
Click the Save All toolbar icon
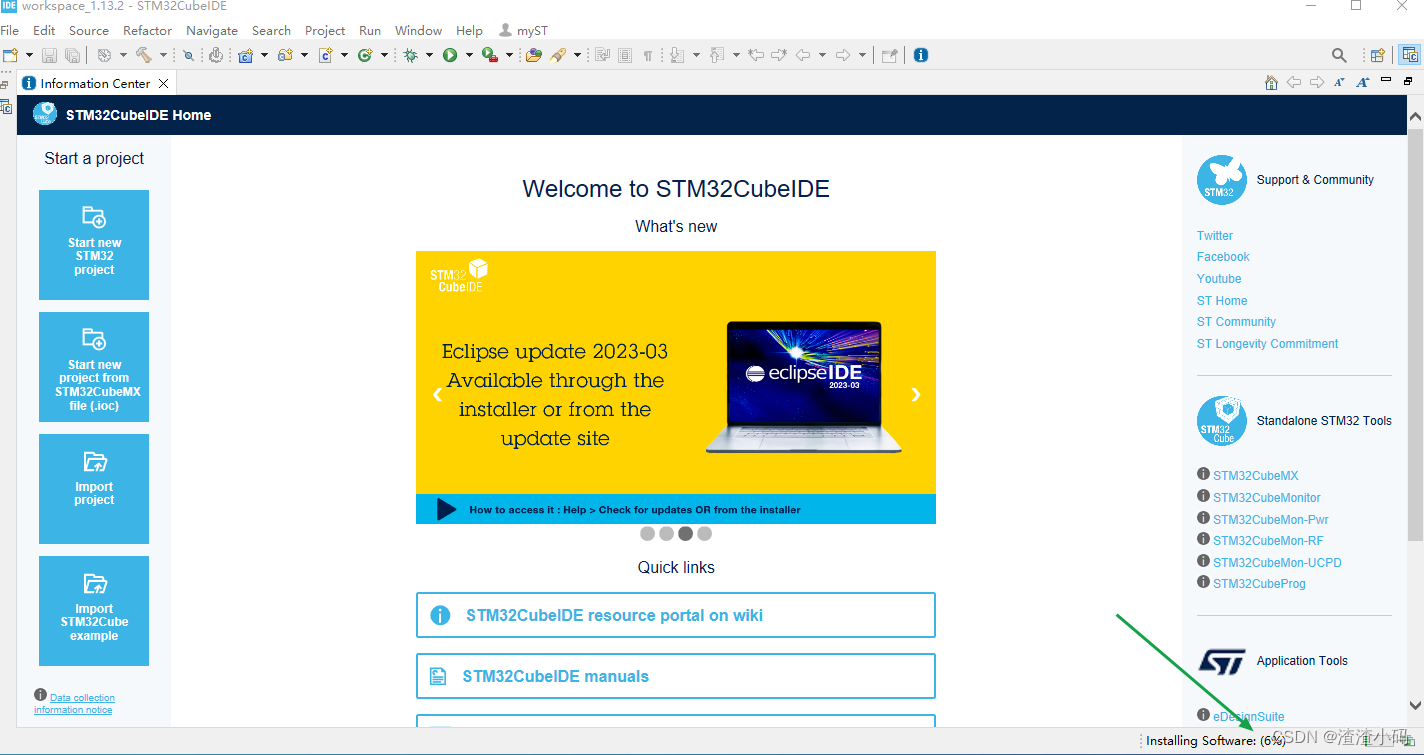point(72,55)
